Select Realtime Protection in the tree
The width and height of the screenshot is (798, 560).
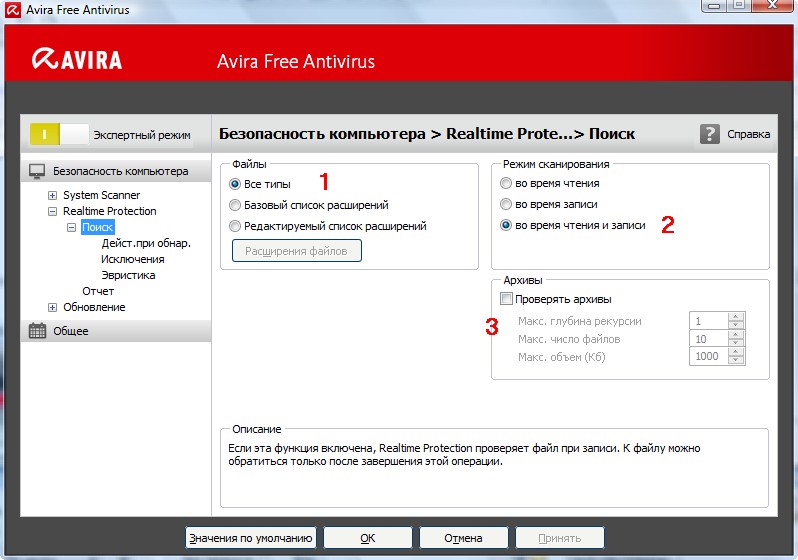(x=109, y=211)
